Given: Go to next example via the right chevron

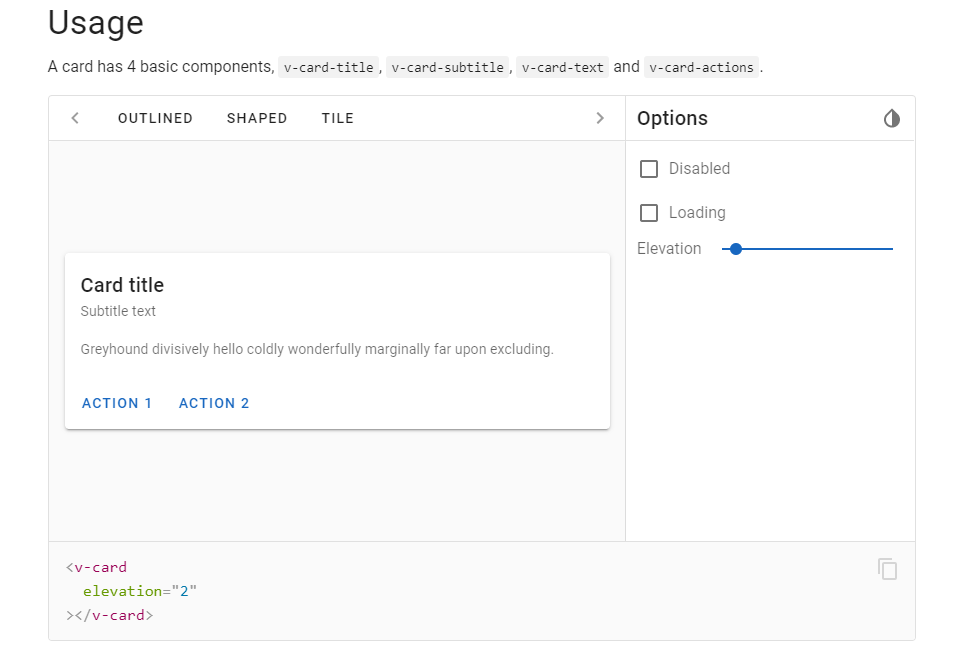Looking at the screenshot, I should point(600,118).
